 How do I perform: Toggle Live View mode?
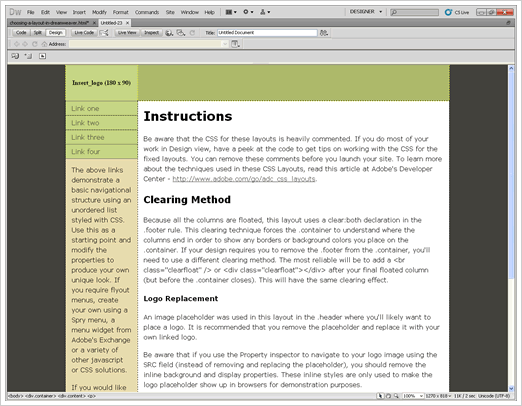[127, 33]
